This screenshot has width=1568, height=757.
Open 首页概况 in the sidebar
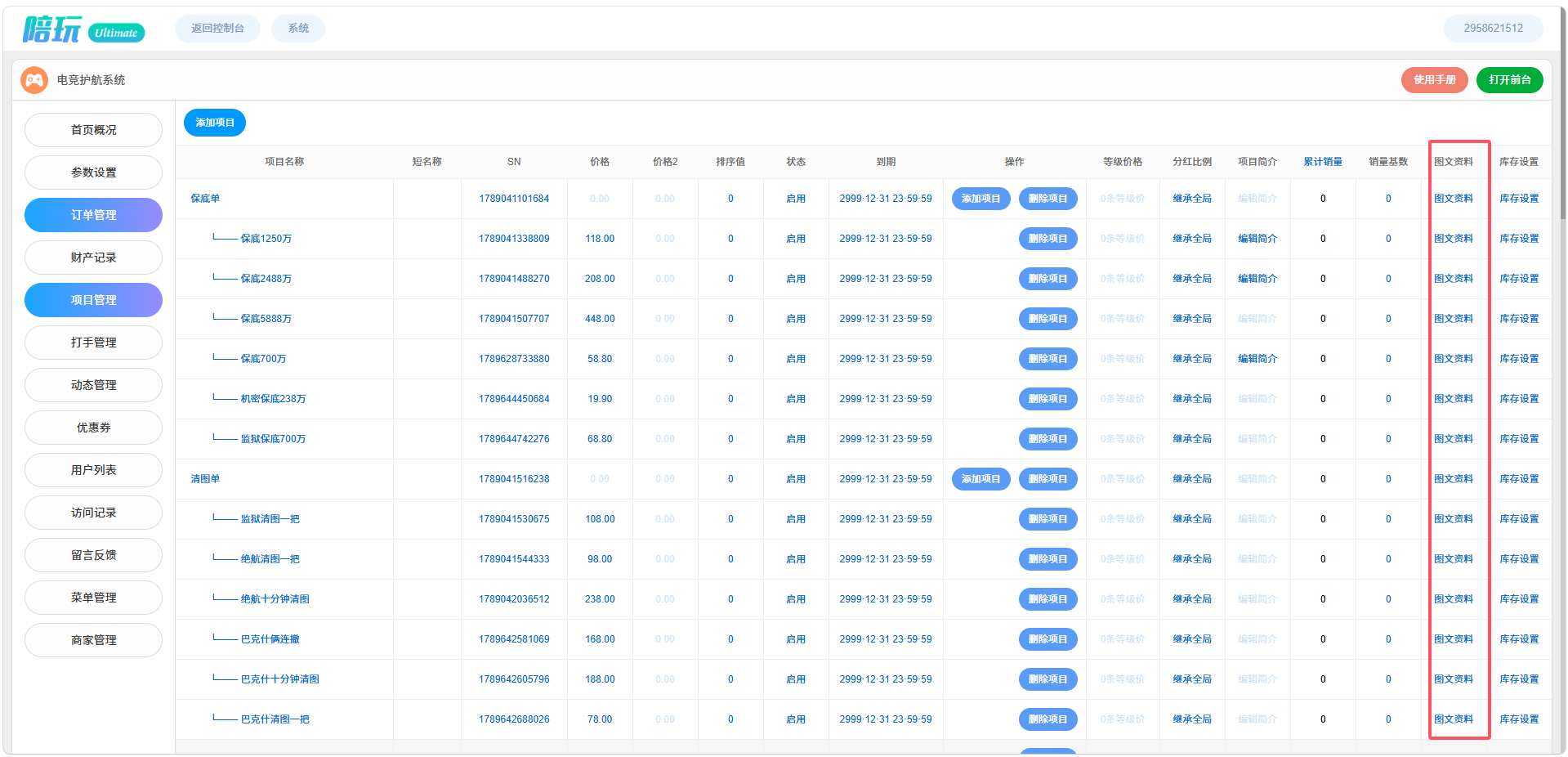pos(93,130)
